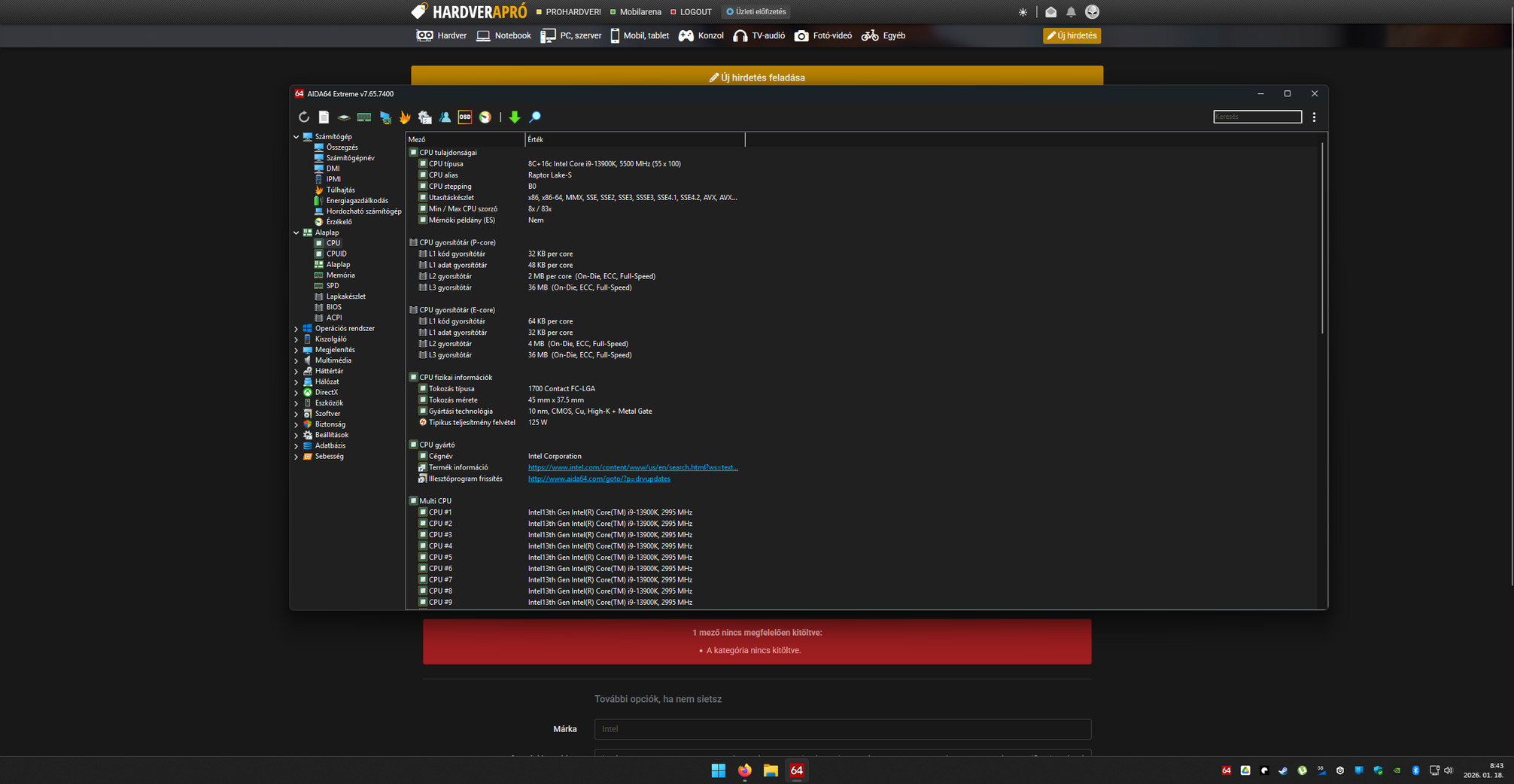This screenshot has height=784, width=1514.
Task: Expand the Hálózat tree node
Action: tap(296, 382)
